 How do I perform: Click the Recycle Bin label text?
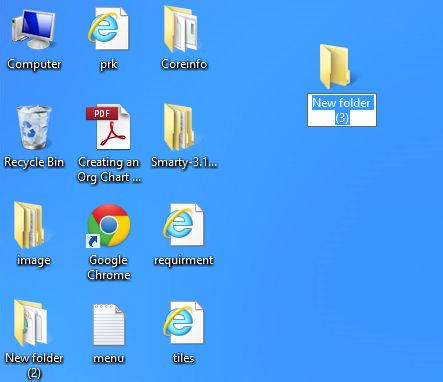(x=34, y=162)
